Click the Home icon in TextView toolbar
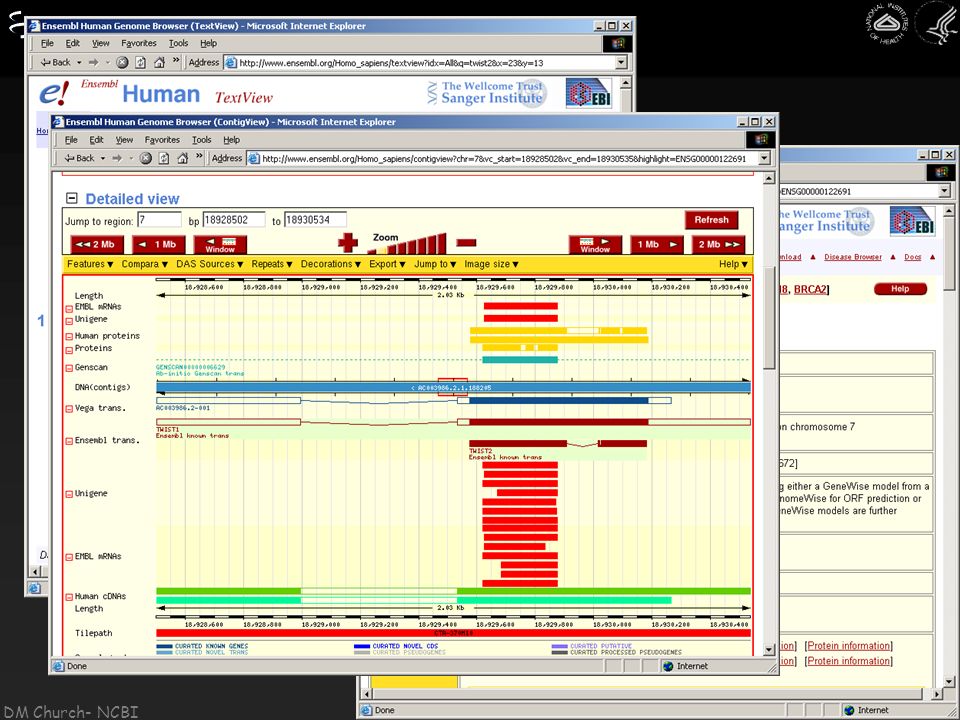960x720 pixels. (x=159, y=62)
